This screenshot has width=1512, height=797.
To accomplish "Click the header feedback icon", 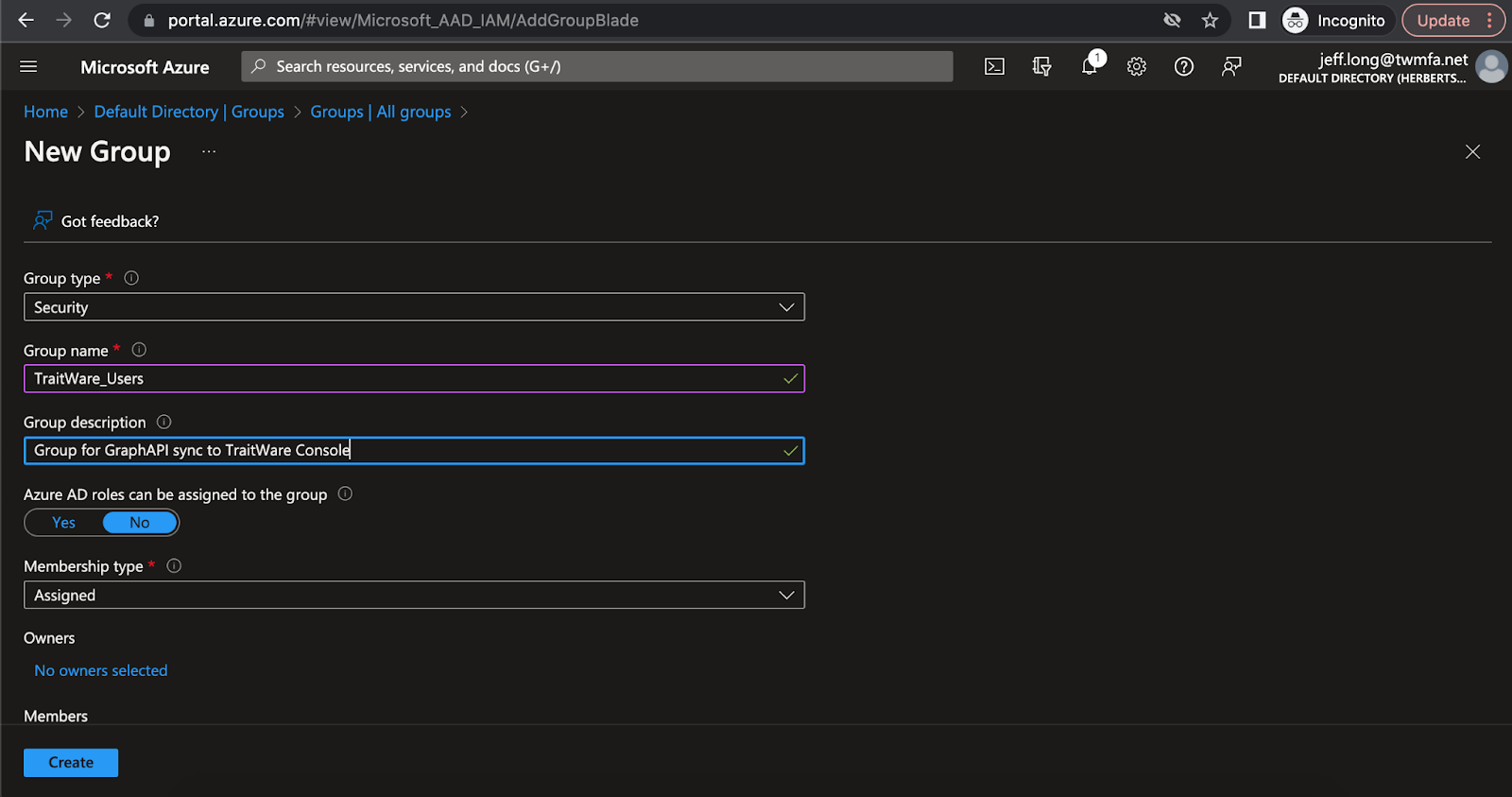I will [x=1231, y=66].
